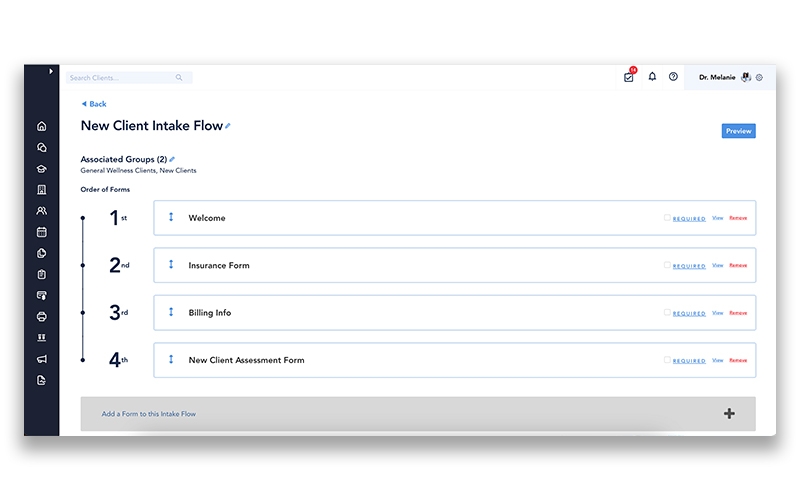
Task: Click the Order of Forms label
Action: (x=105, y=189)
